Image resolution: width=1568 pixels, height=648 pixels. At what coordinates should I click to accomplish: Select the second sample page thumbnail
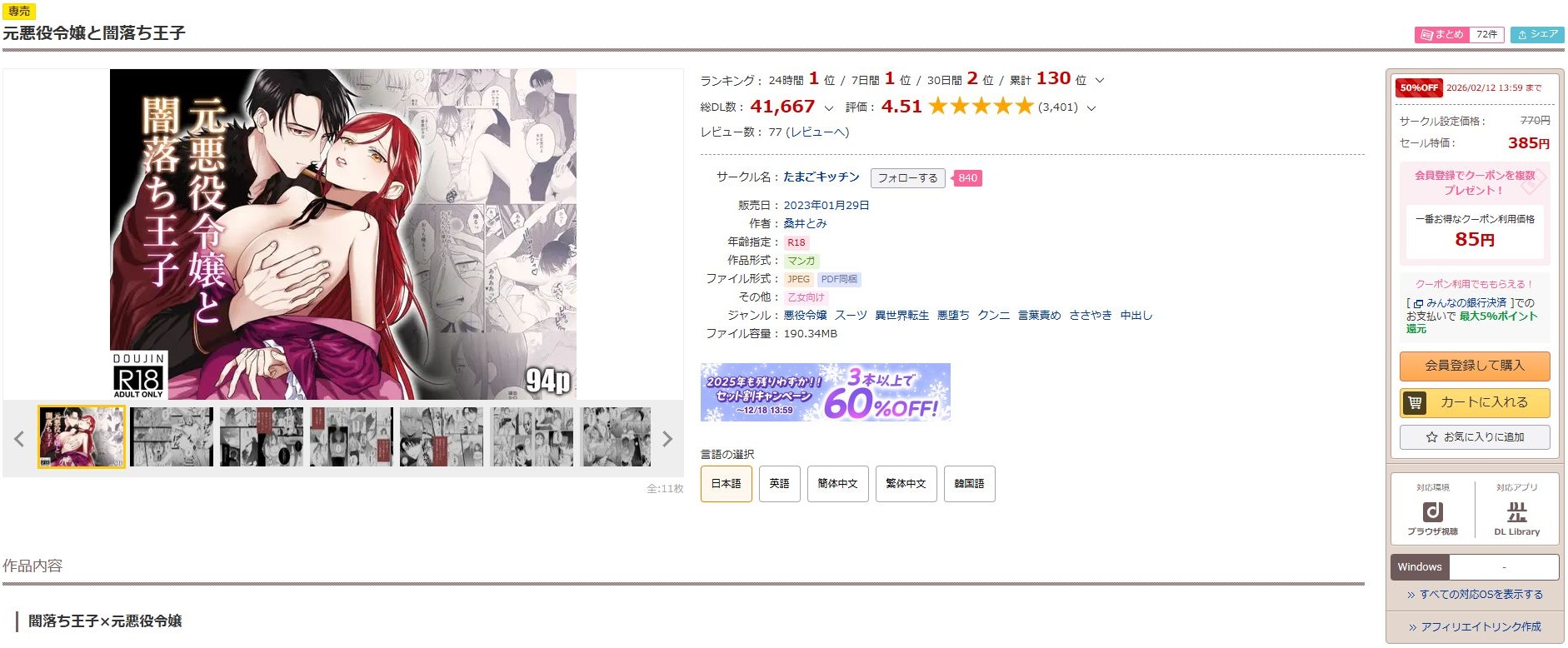click(x=172, y=437)
